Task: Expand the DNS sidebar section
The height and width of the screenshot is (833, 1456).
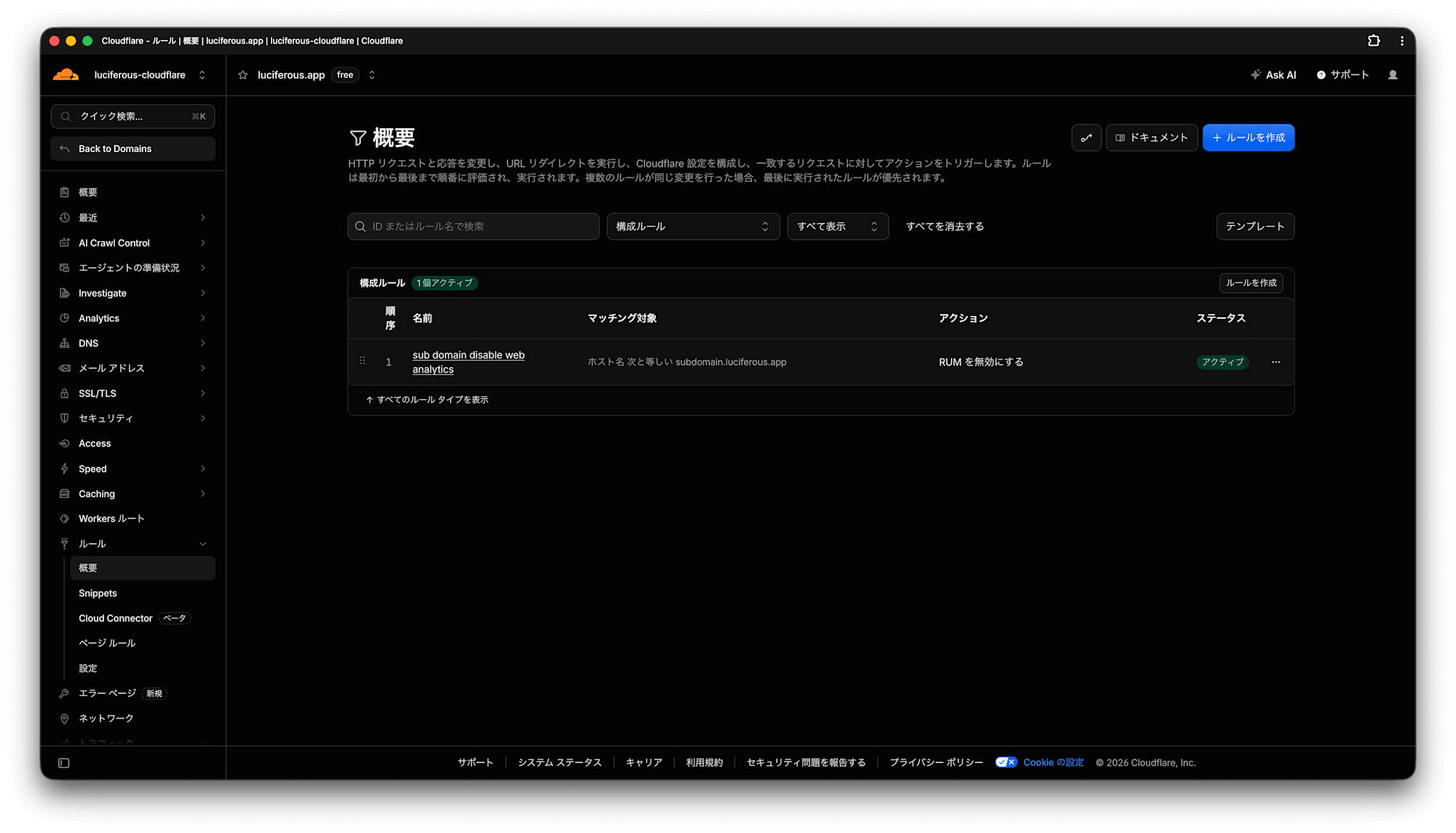Action: pos(203,343)
